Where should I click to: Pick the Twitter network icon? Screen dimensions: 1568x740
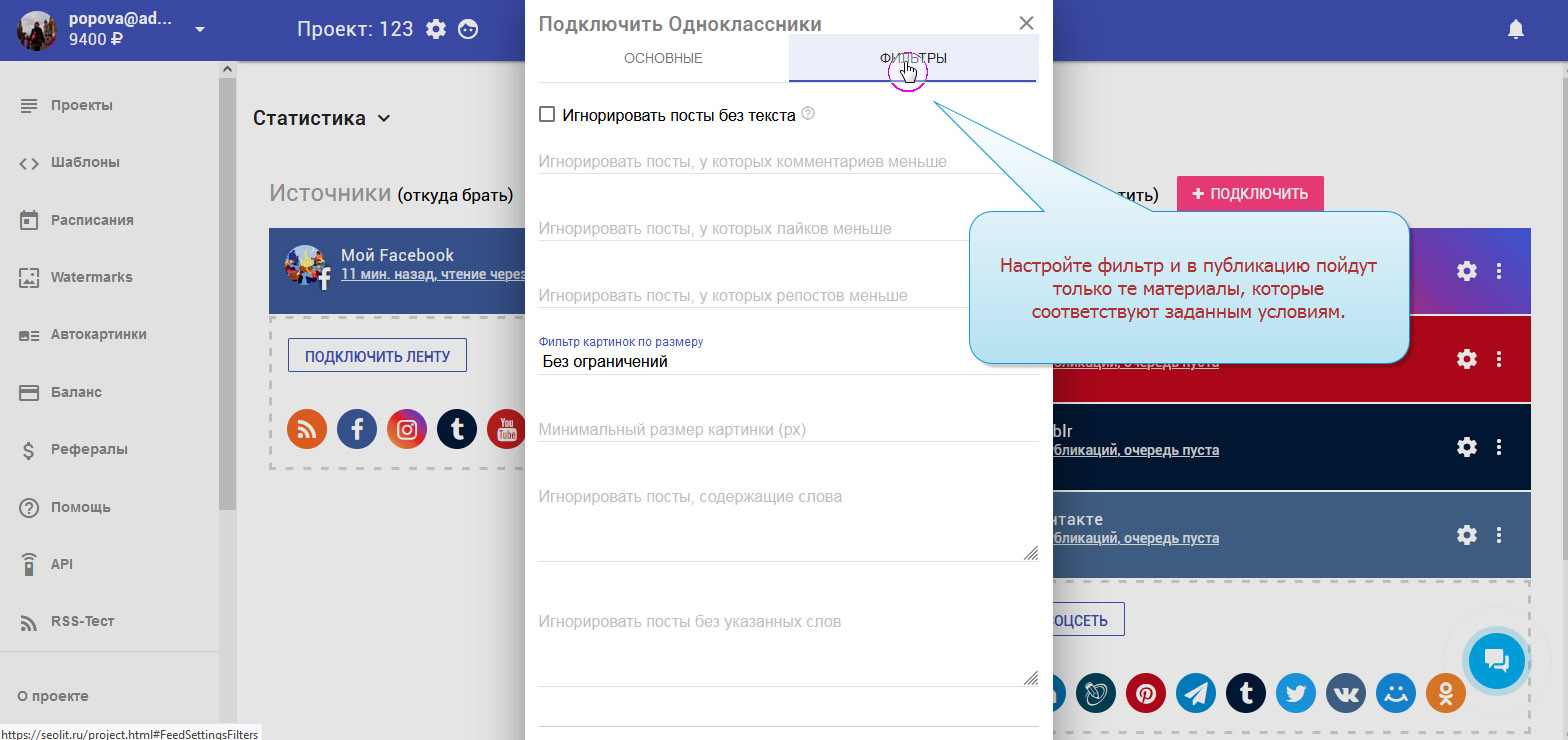pos(1296,693)
